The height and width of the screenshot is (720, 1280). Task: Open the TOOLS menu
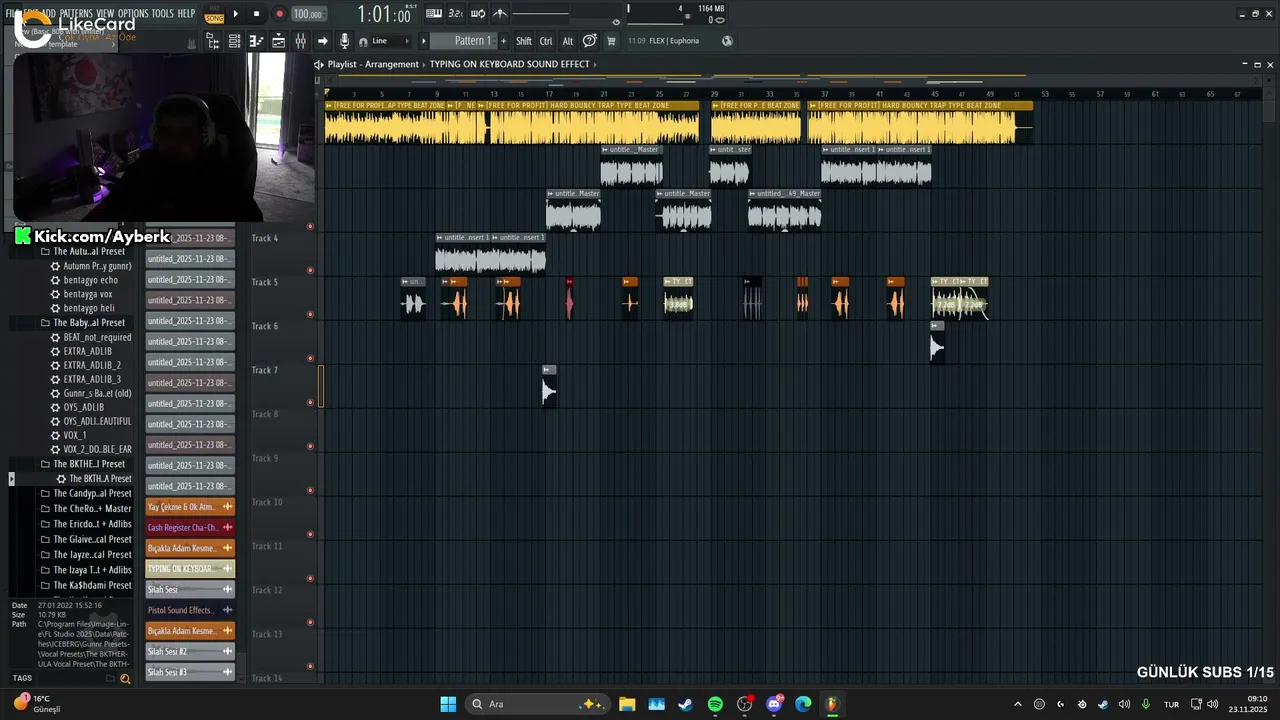pos(163,14)
